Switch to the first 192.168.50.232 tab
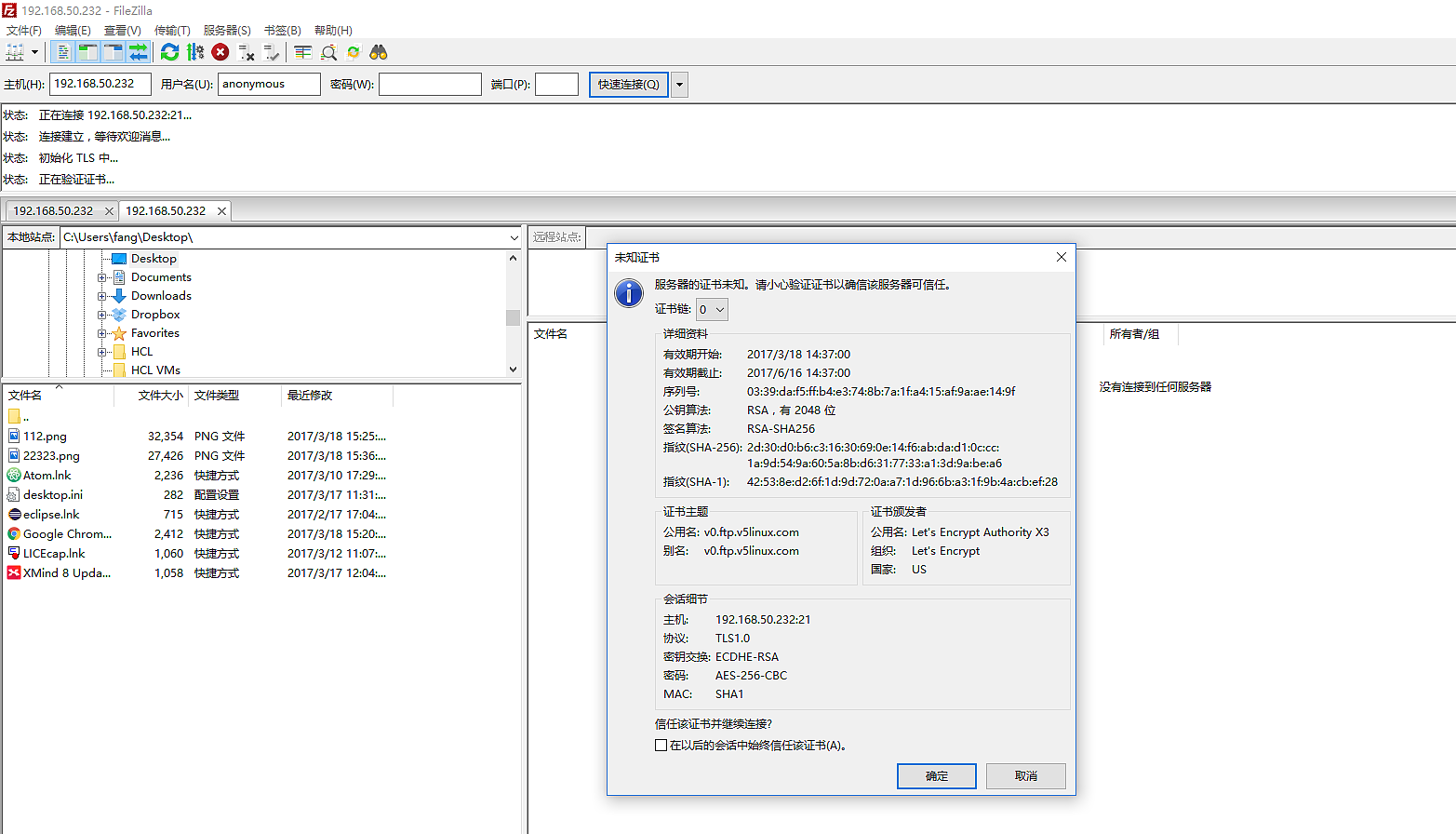The height and width of the screenshot is (834, 1456). point(53,211)
